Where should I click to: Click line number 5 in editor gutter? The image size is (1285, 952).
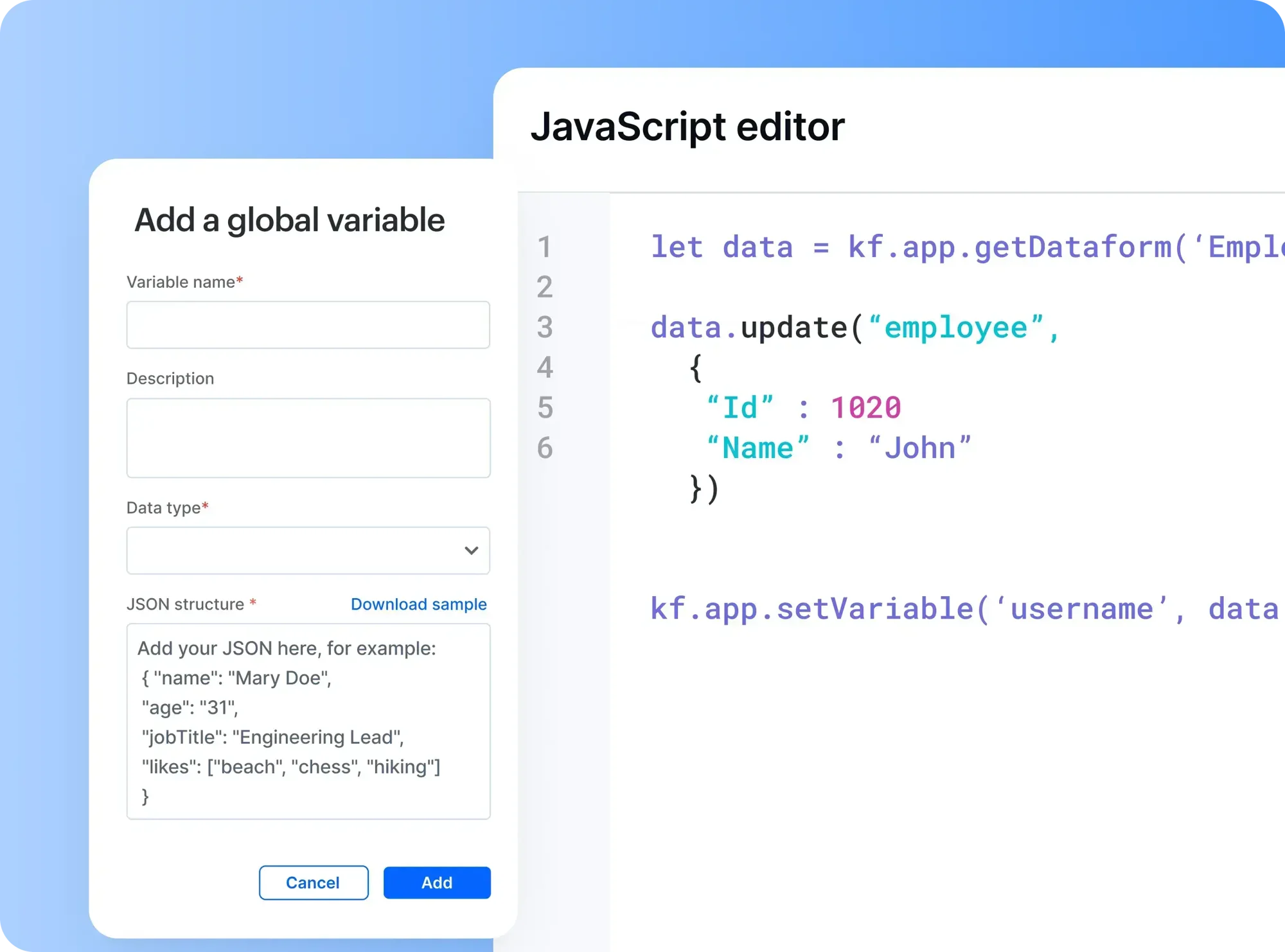click(x=545, y=408)
